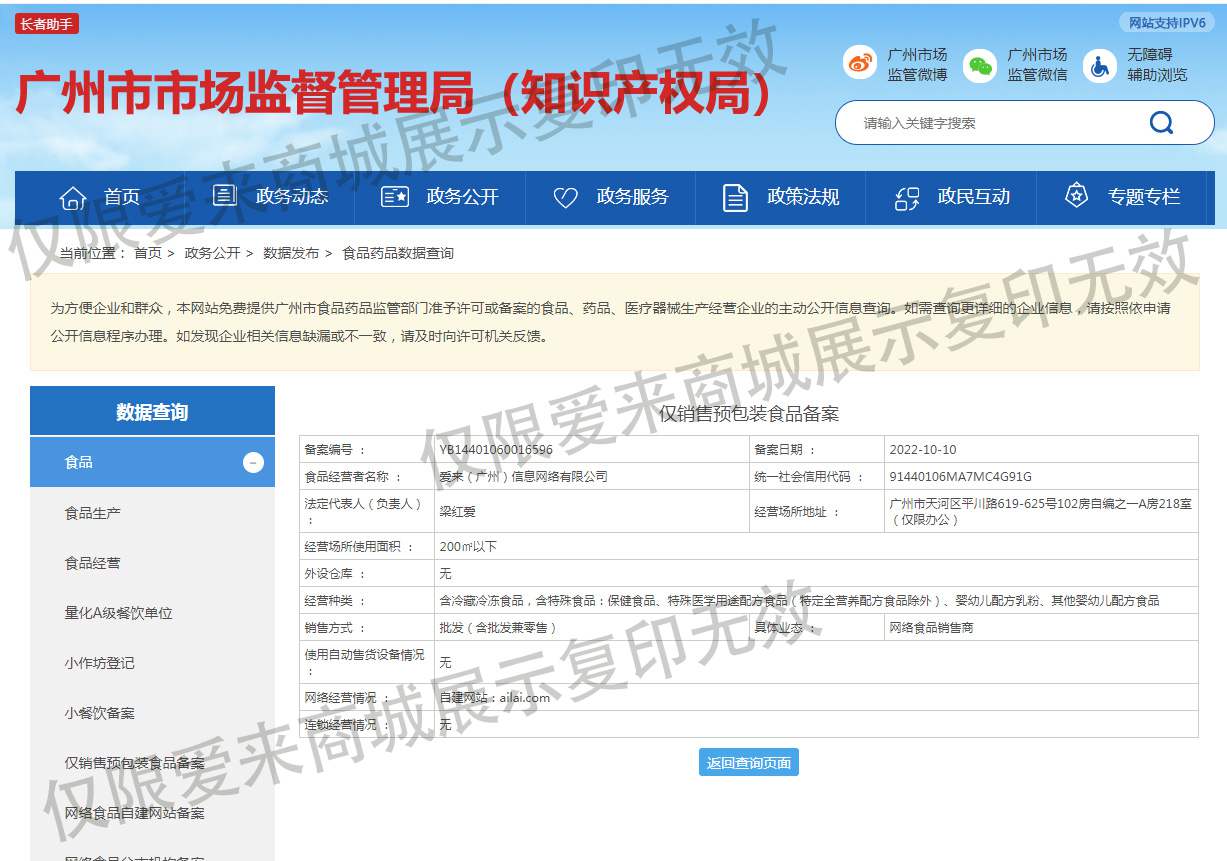Viewport: 1227px width, 861px height.
Task: Open the 政策法规 navigation menu
Action: point(781,197)
